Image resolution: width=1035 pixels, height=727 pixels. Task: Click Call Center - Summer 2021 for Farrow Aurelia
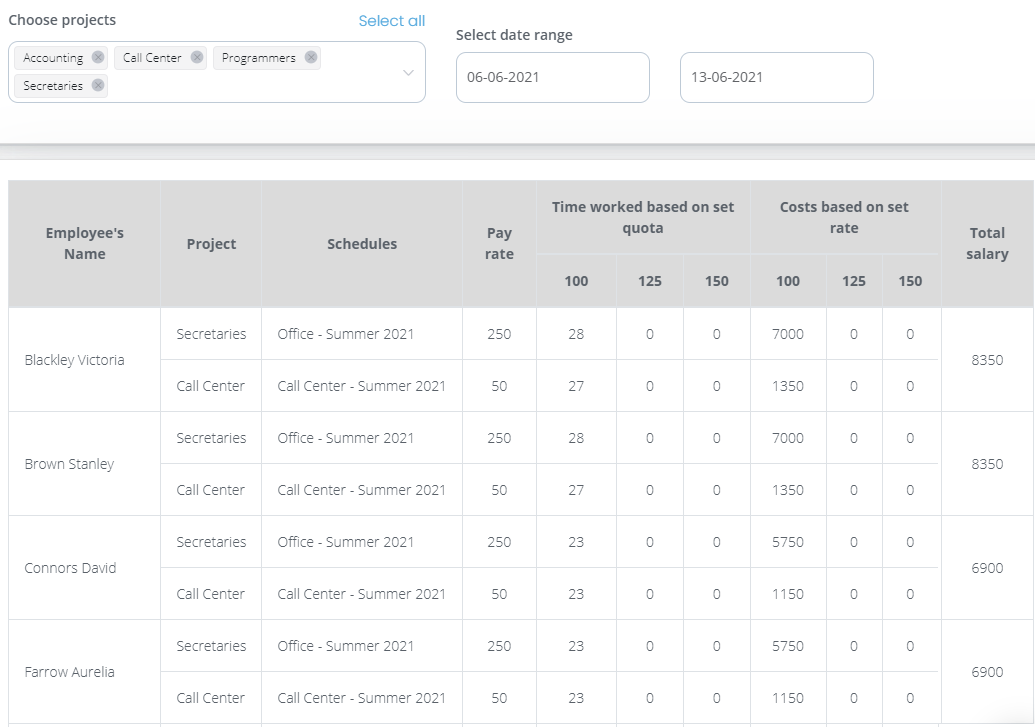click(x=362, y=698)
